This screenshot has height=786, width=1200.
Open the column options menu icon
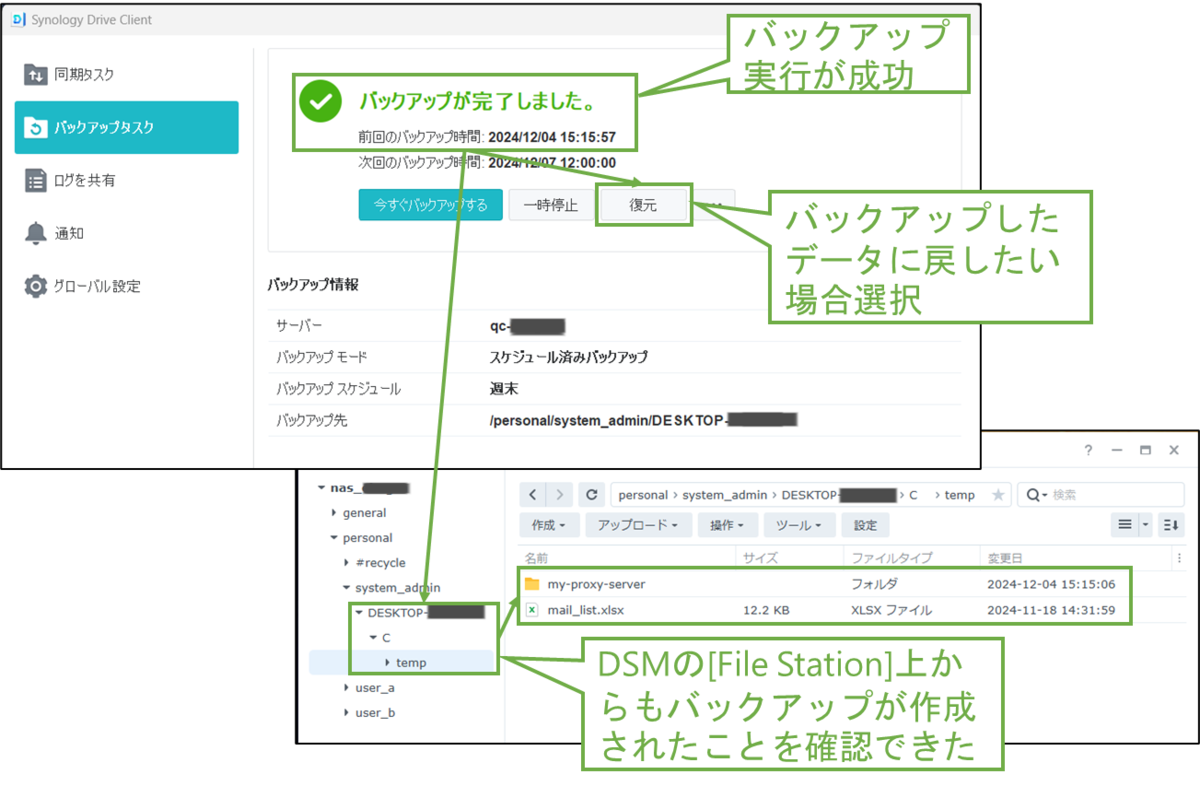tap(1180, 558)
